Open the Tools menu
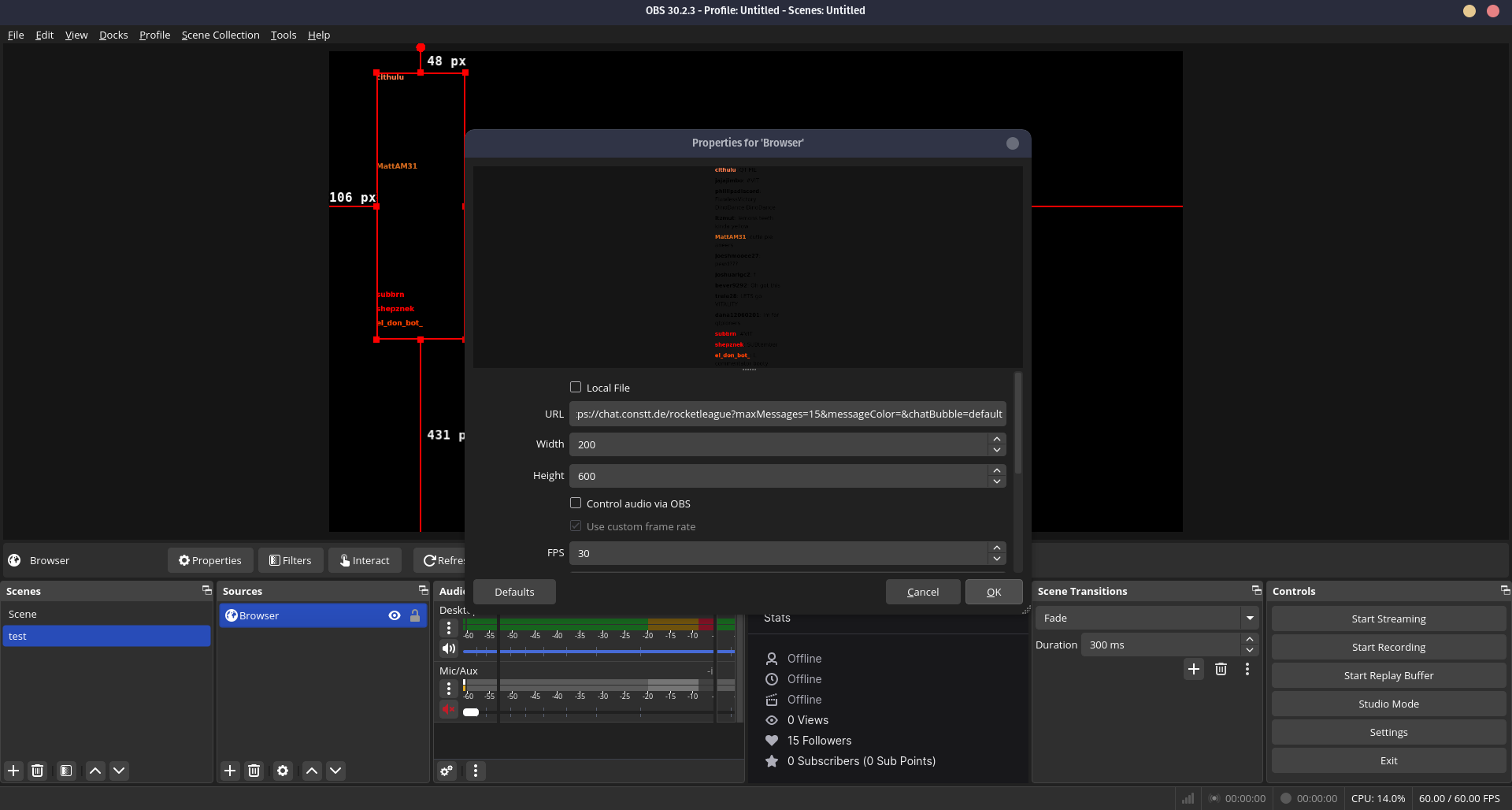This screenshot has height=810, width=1512. click(x=283, y=35)
